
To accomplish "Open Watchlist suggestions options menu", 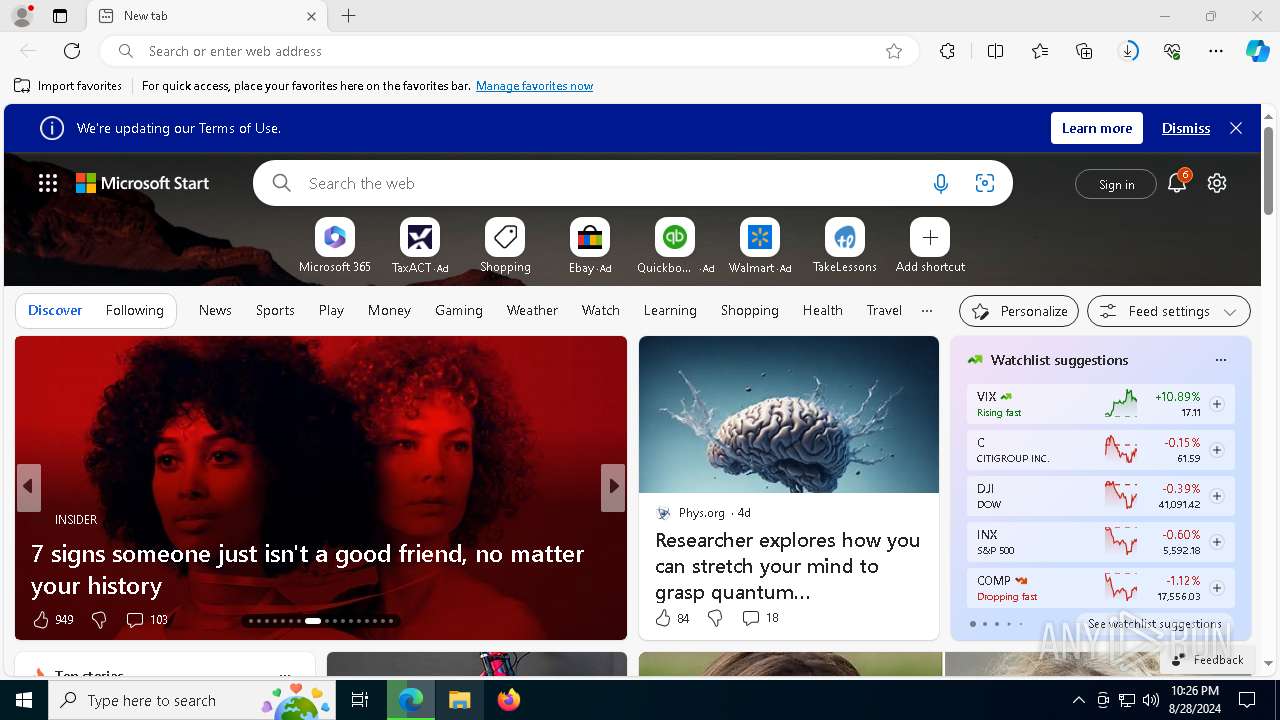I will tap(1220, 360).
